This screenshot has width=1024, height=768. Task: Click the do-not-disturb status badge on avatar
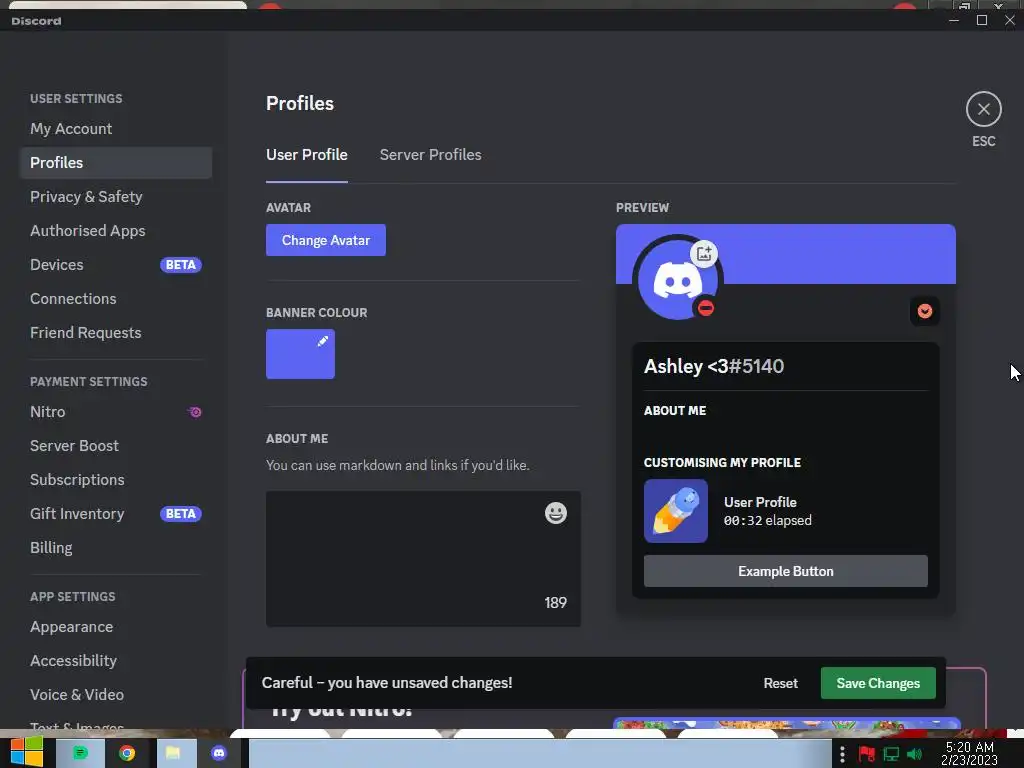[705, 308]
